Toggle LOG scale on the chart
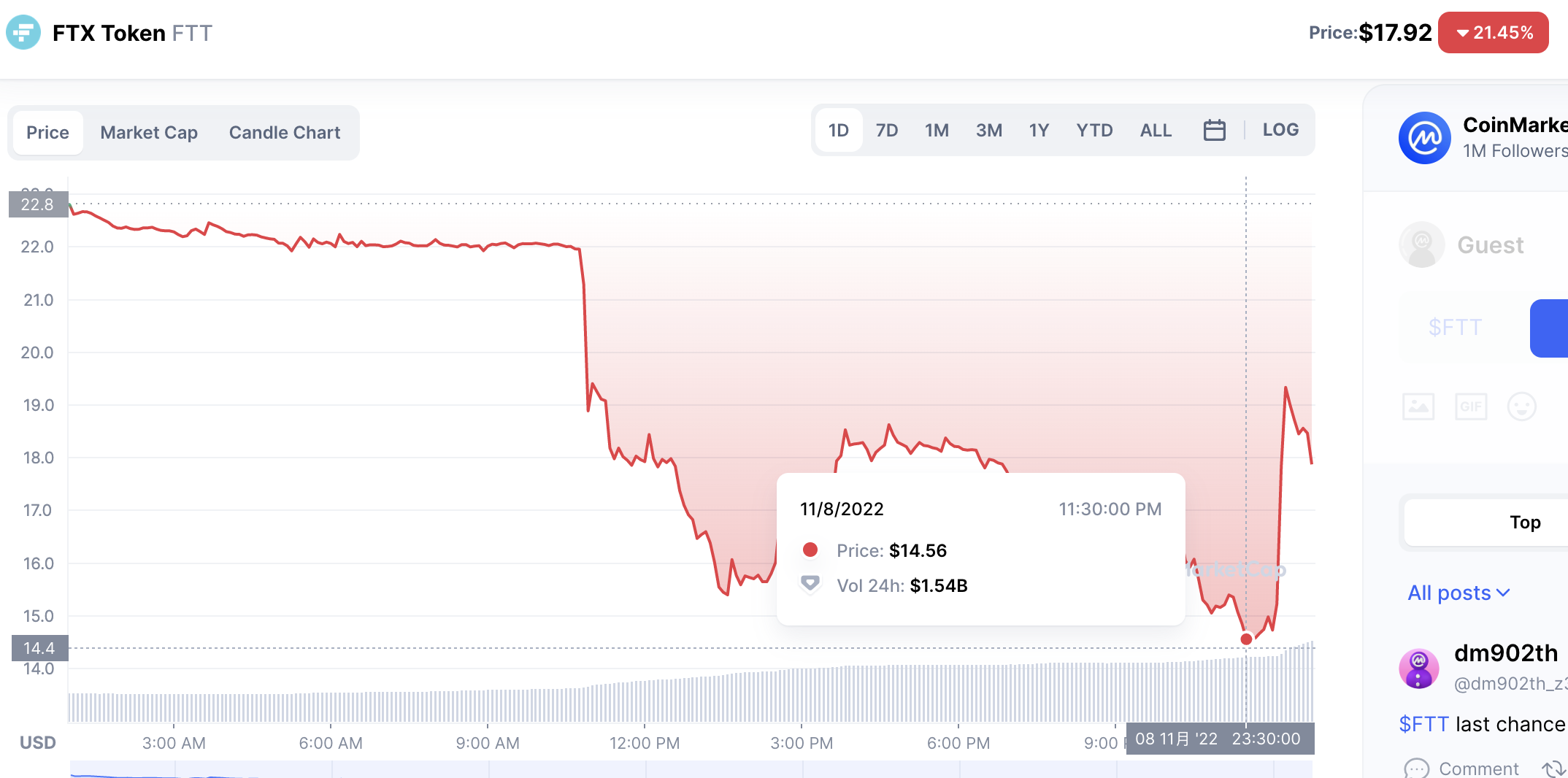This screenshot has width=1568, height=778. click(1280, 130)
